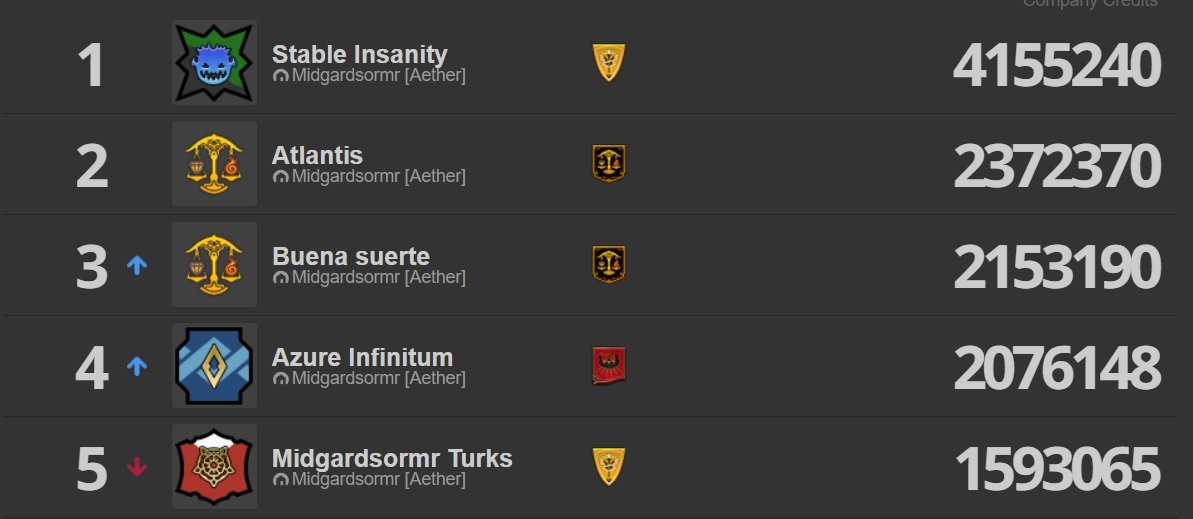The width and height of the screenshot is (1193, 519).
Task: Open the Midgardsormr Turks company link
Action: (392, 459)
